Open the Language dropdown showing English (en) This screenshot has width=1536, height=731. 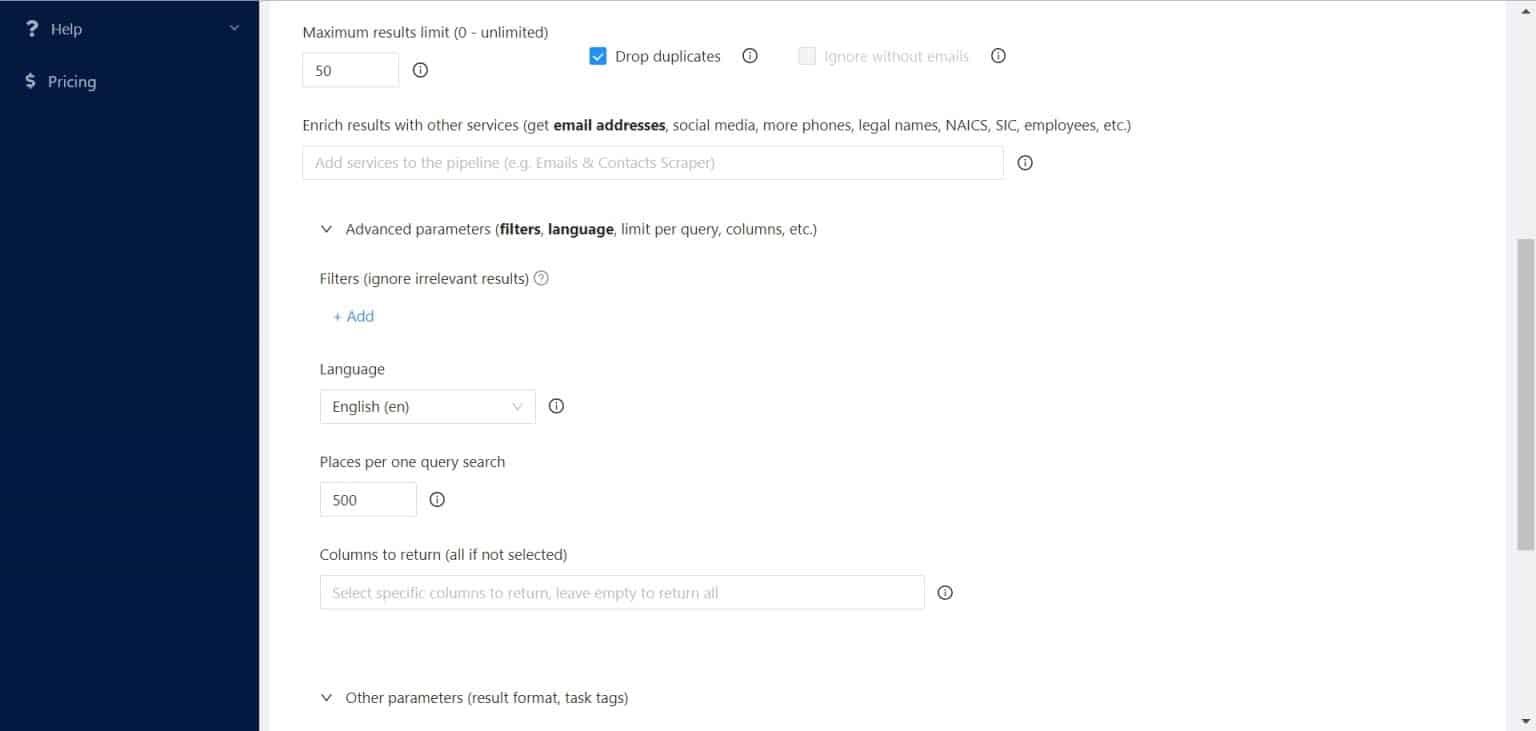[x=427, y=406]
